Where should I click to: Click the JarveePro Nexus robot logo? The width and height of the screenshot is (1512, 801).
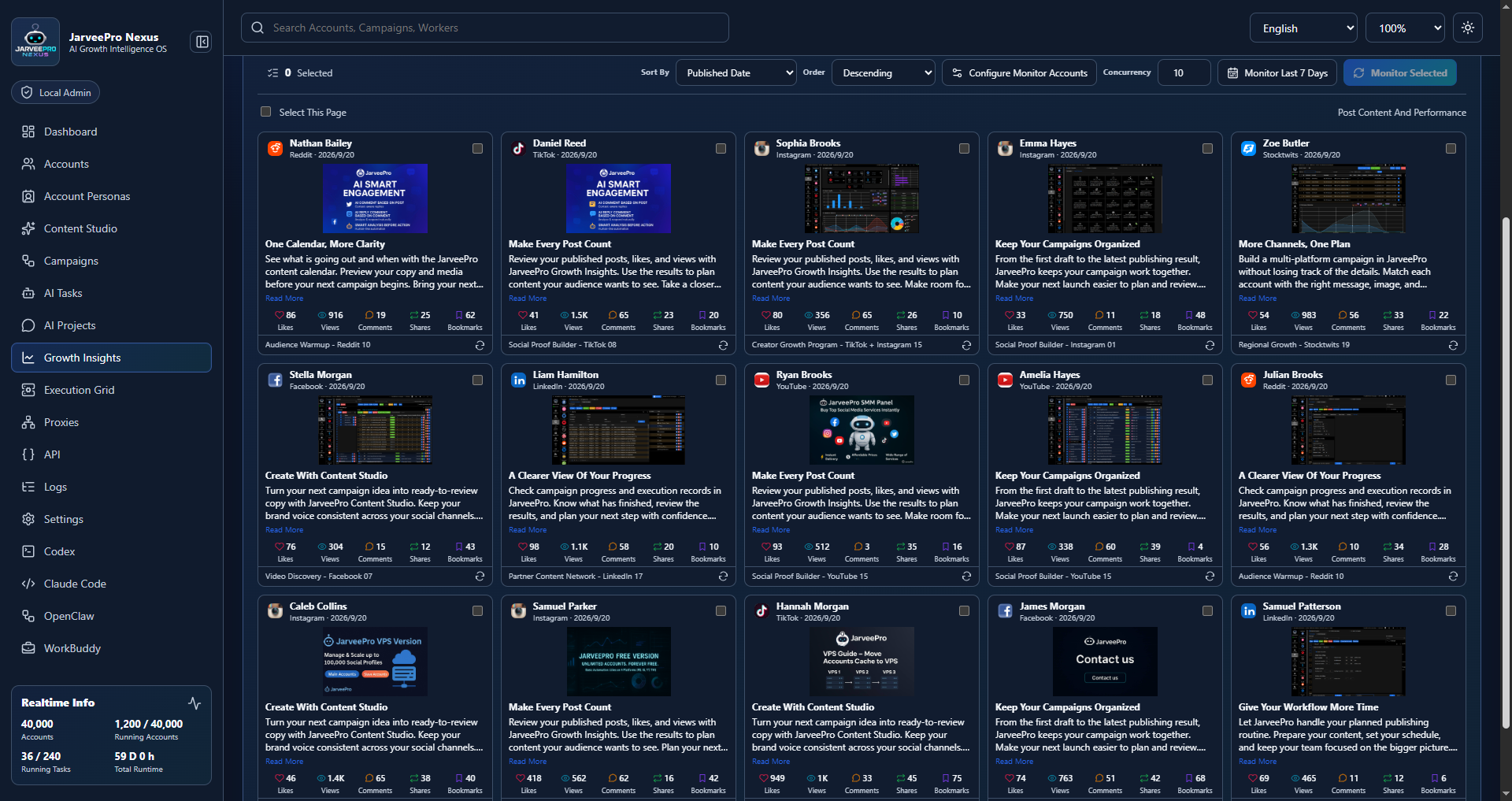tap(35, 42)
